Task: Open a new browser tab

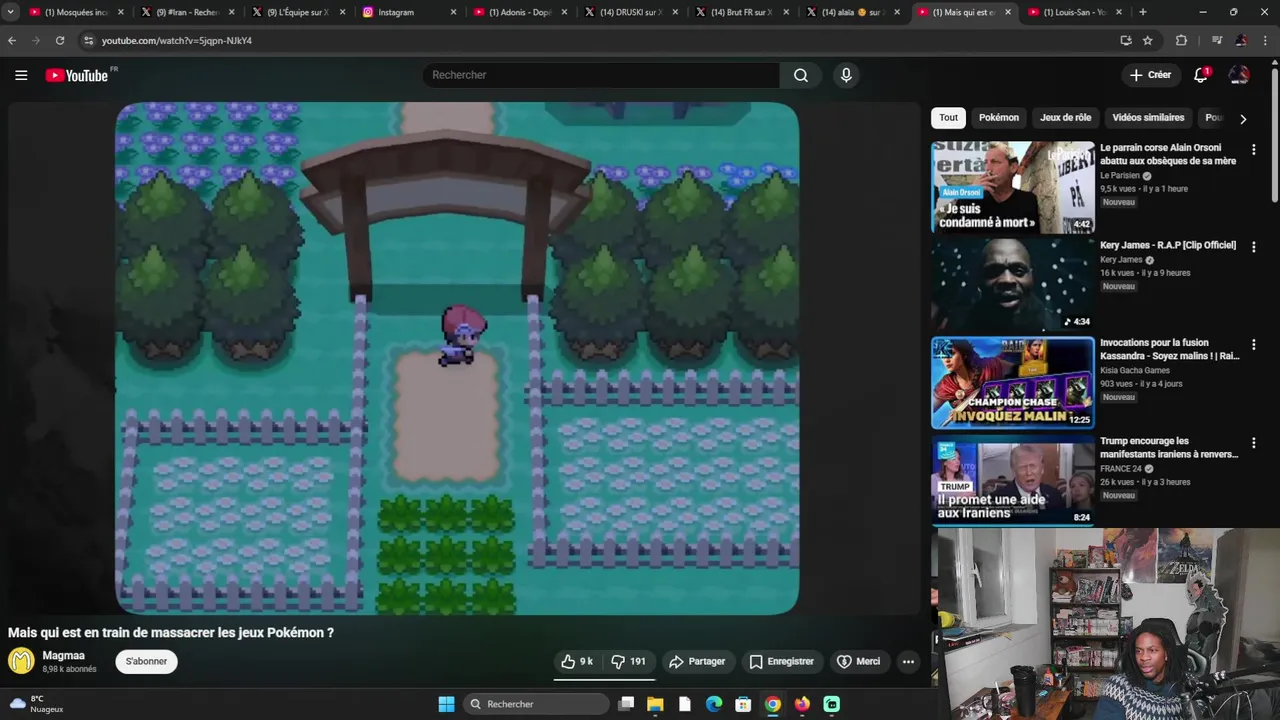Action: [x=1143, y=12]
